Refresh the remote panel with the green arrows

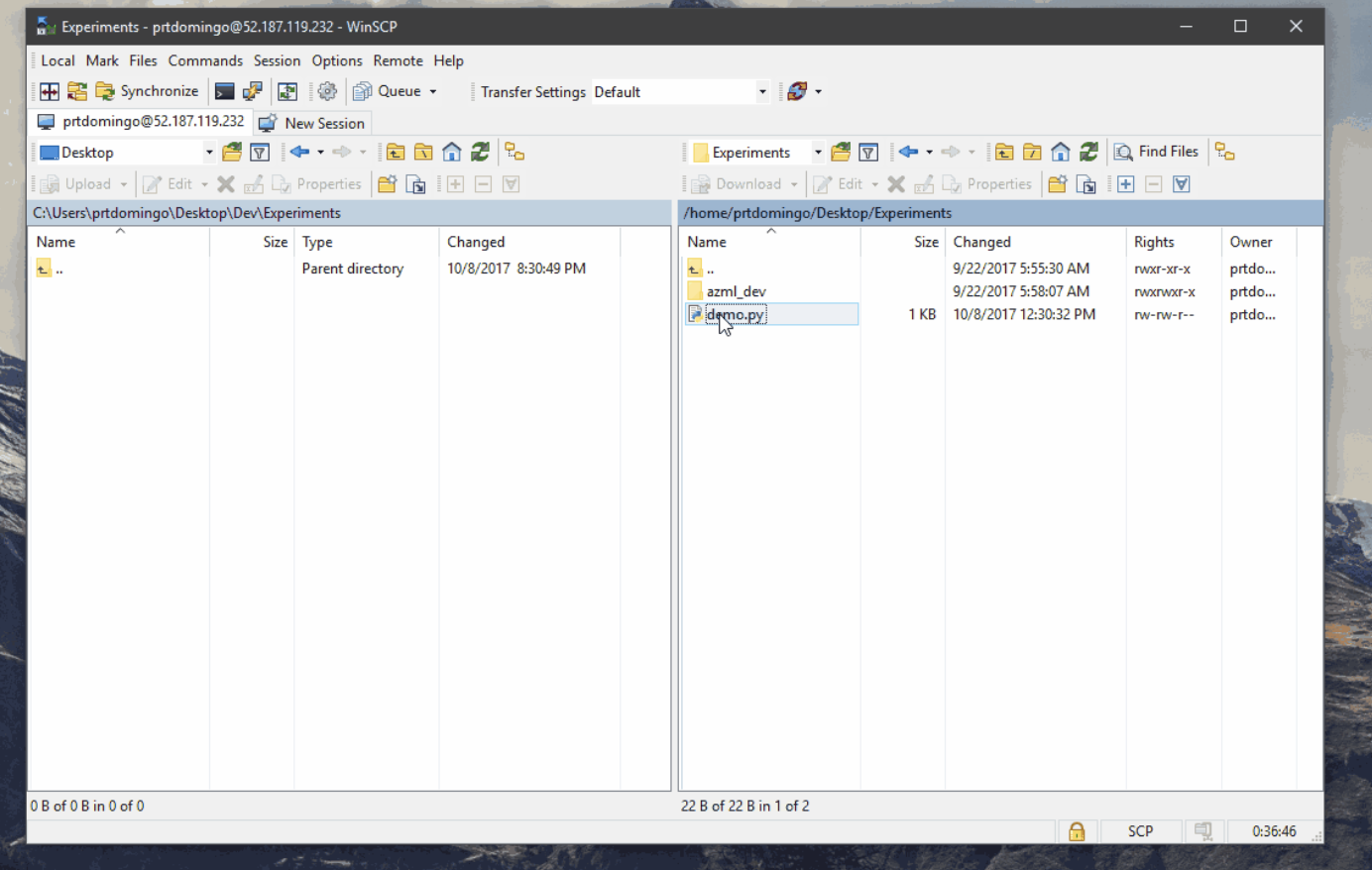click(x=1088, y=153)
